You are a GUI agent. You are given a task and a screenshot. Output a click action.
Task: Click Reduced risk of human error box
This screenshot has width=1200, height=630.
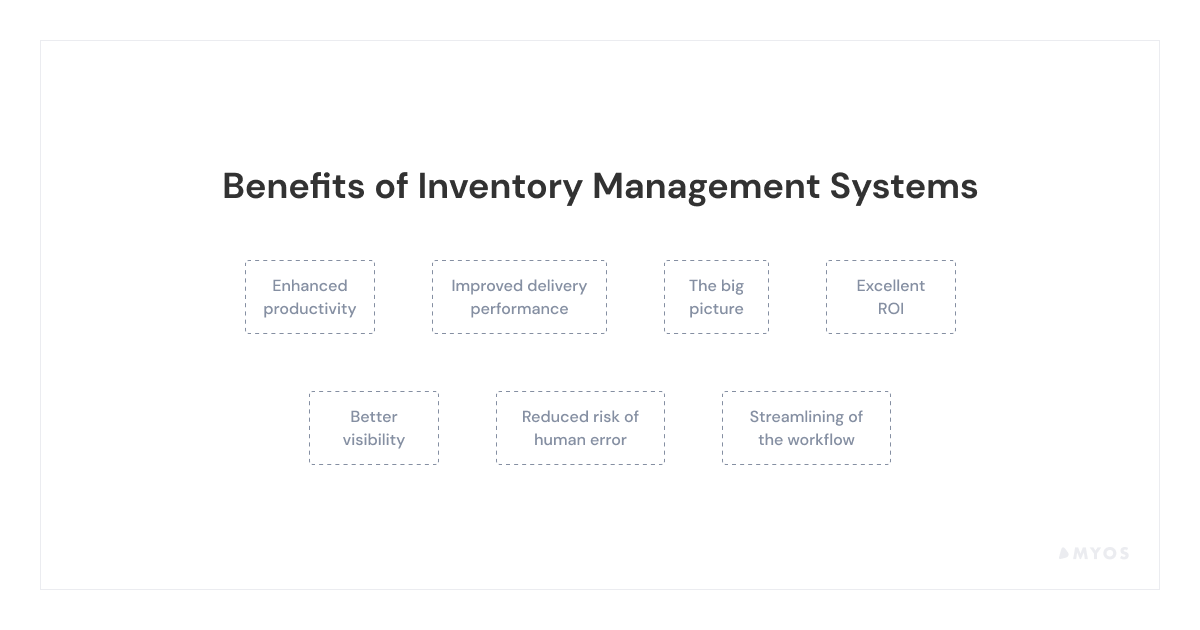click(580, 428)
